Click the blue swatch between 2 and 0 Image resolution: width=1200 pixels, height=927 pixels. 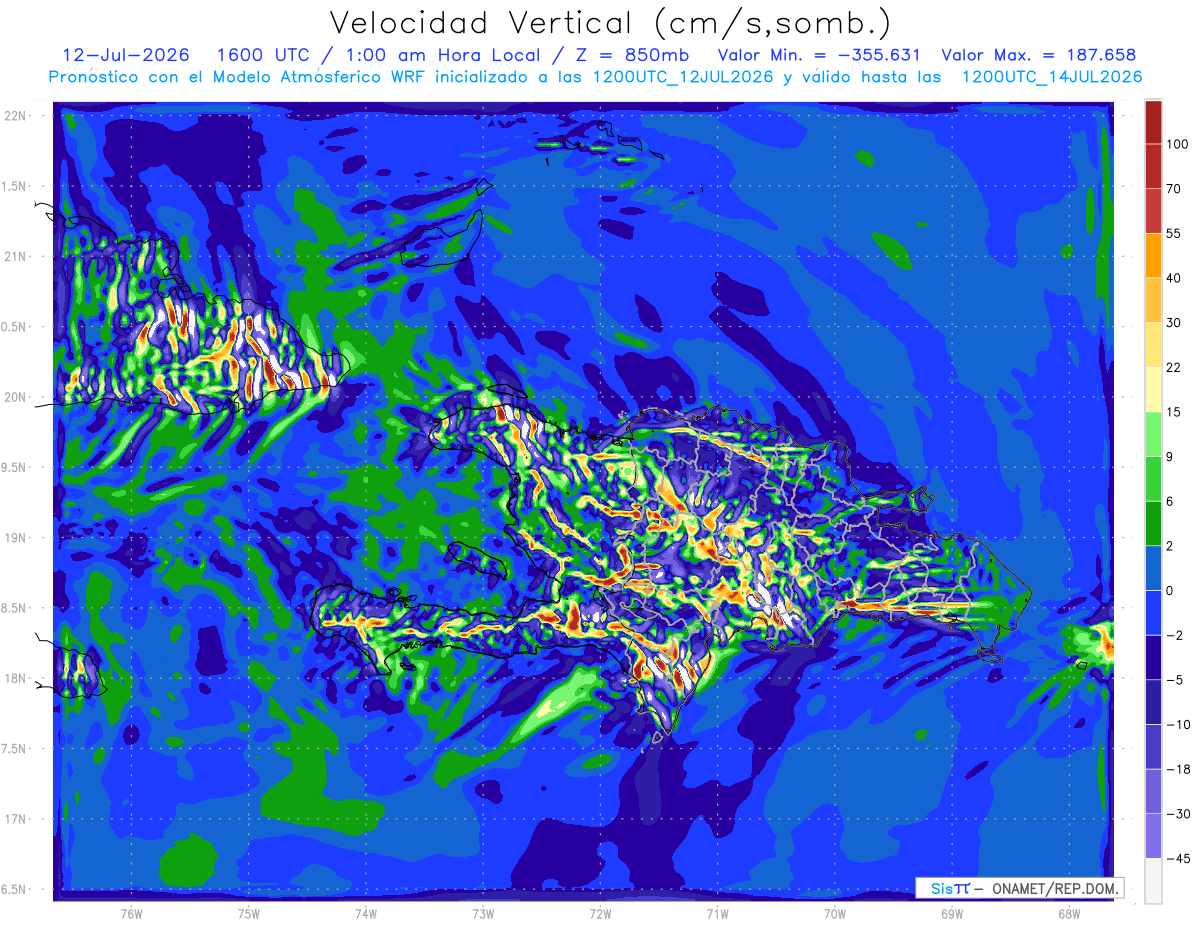pos(1153,568)
